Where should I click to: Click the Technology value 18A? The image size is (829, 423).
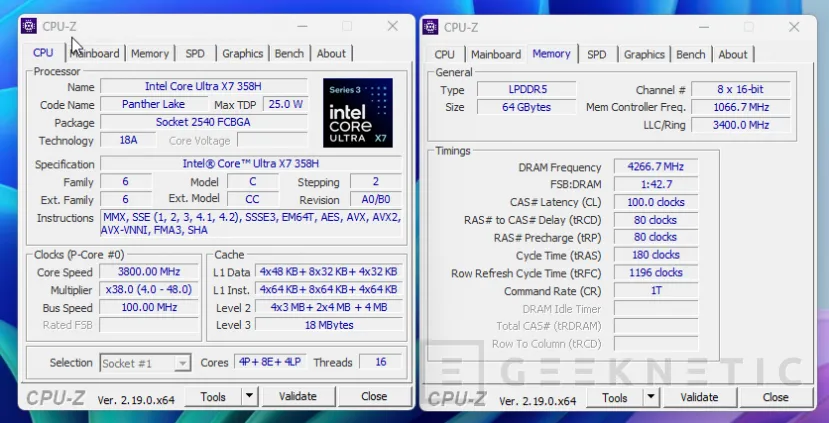tap(128, 140)
